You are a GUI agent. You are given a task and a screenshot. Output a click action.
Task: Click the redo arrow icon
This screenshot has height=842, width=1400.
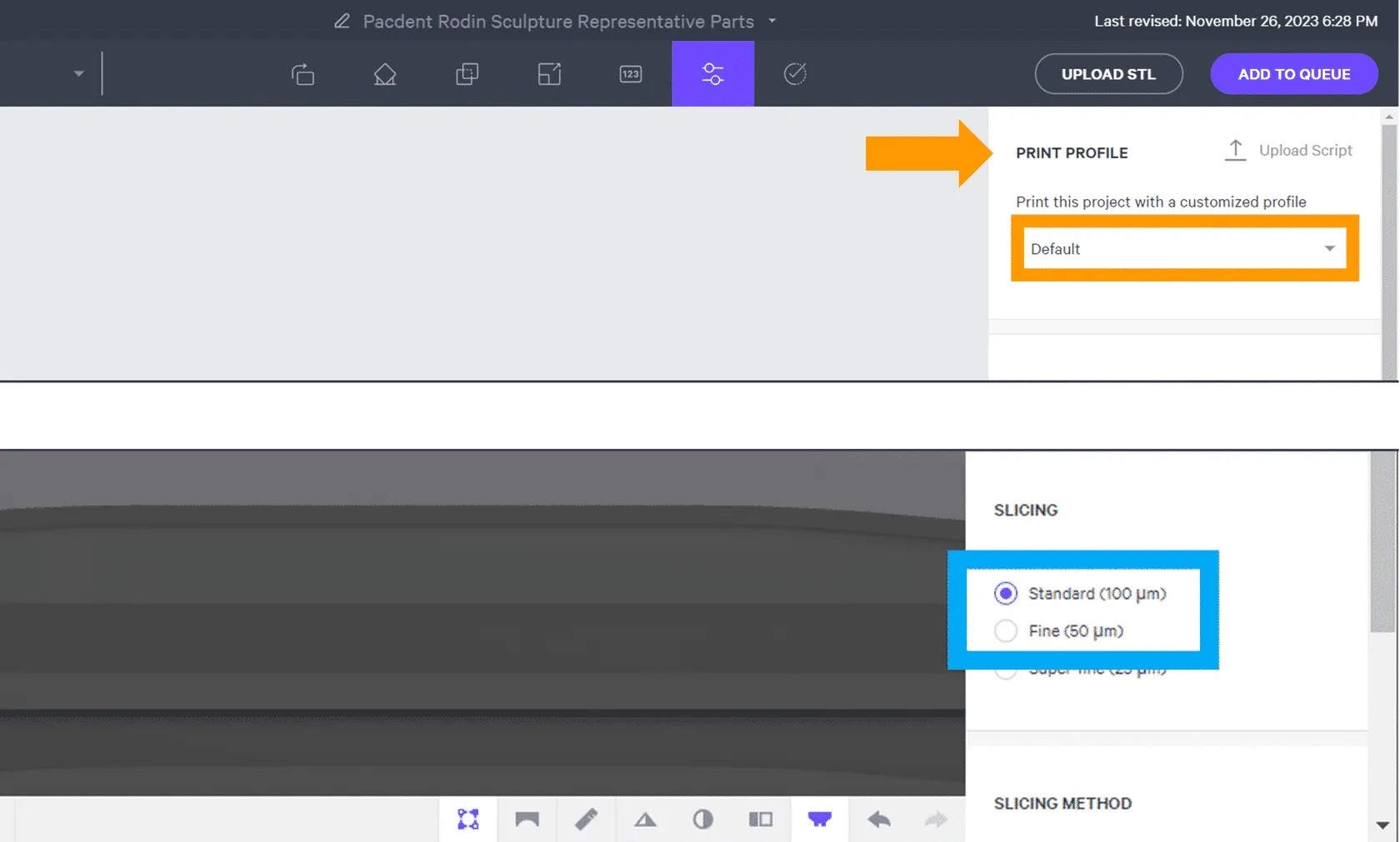(937, 820)
